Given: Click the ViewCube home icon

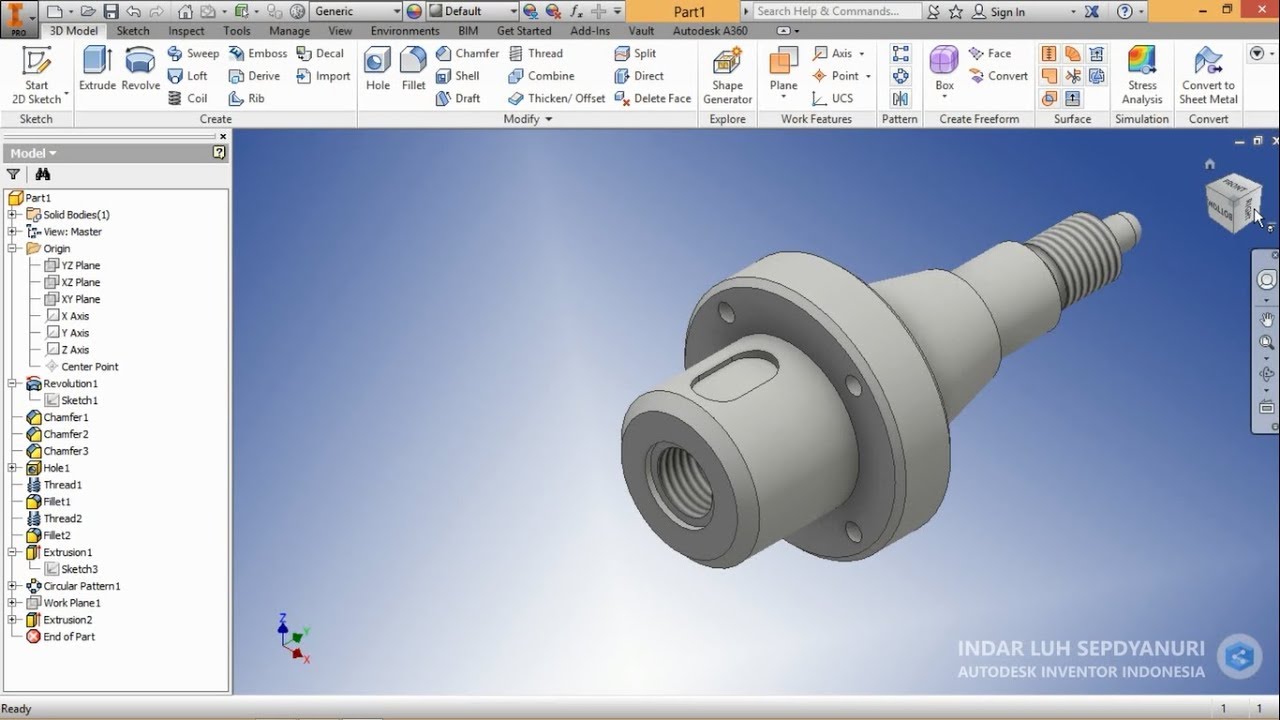Looking at the screenshot, I should tap(1210, 164).
